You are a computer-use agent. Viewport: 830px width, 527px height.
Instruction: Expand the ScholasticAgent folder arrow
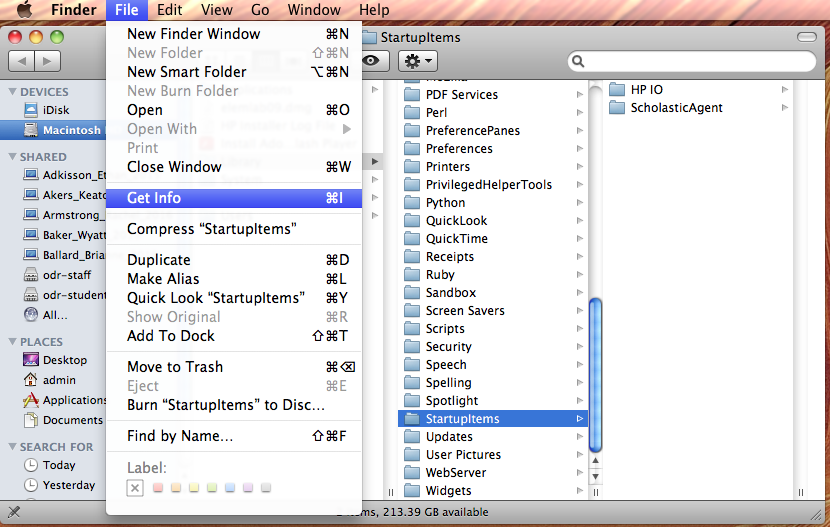785,107
